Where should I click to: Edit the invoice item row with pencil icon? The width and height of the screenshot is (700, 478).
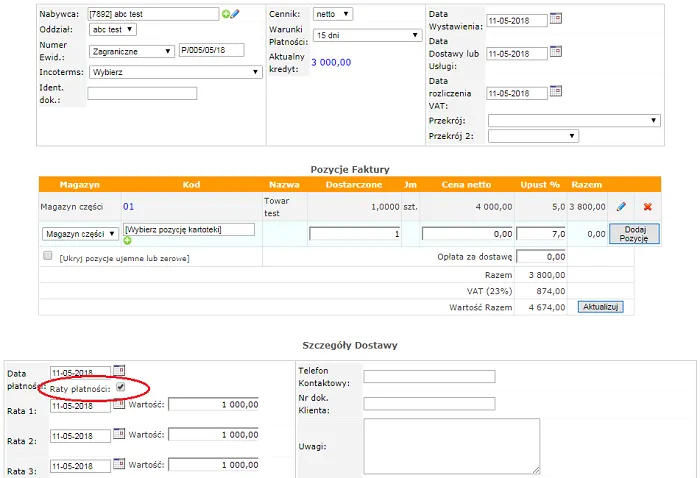pyautogui.click(x=621, y=206)
